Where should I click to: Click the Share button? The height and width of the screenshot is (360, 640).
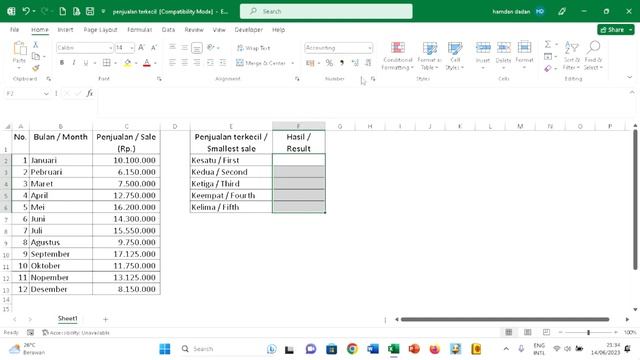point(616,30)
